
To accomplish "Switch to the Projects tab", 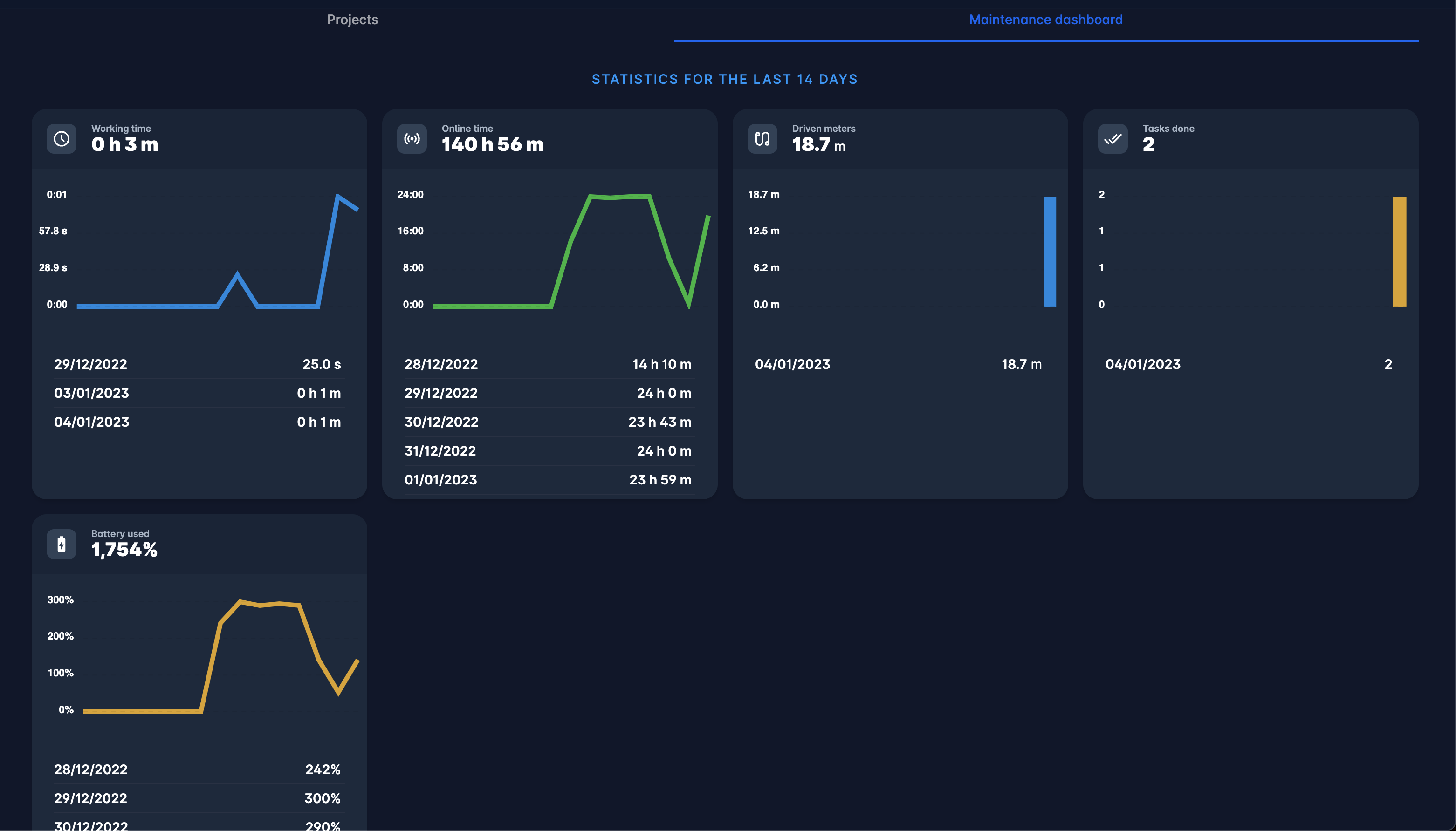I will coord(352,20).
